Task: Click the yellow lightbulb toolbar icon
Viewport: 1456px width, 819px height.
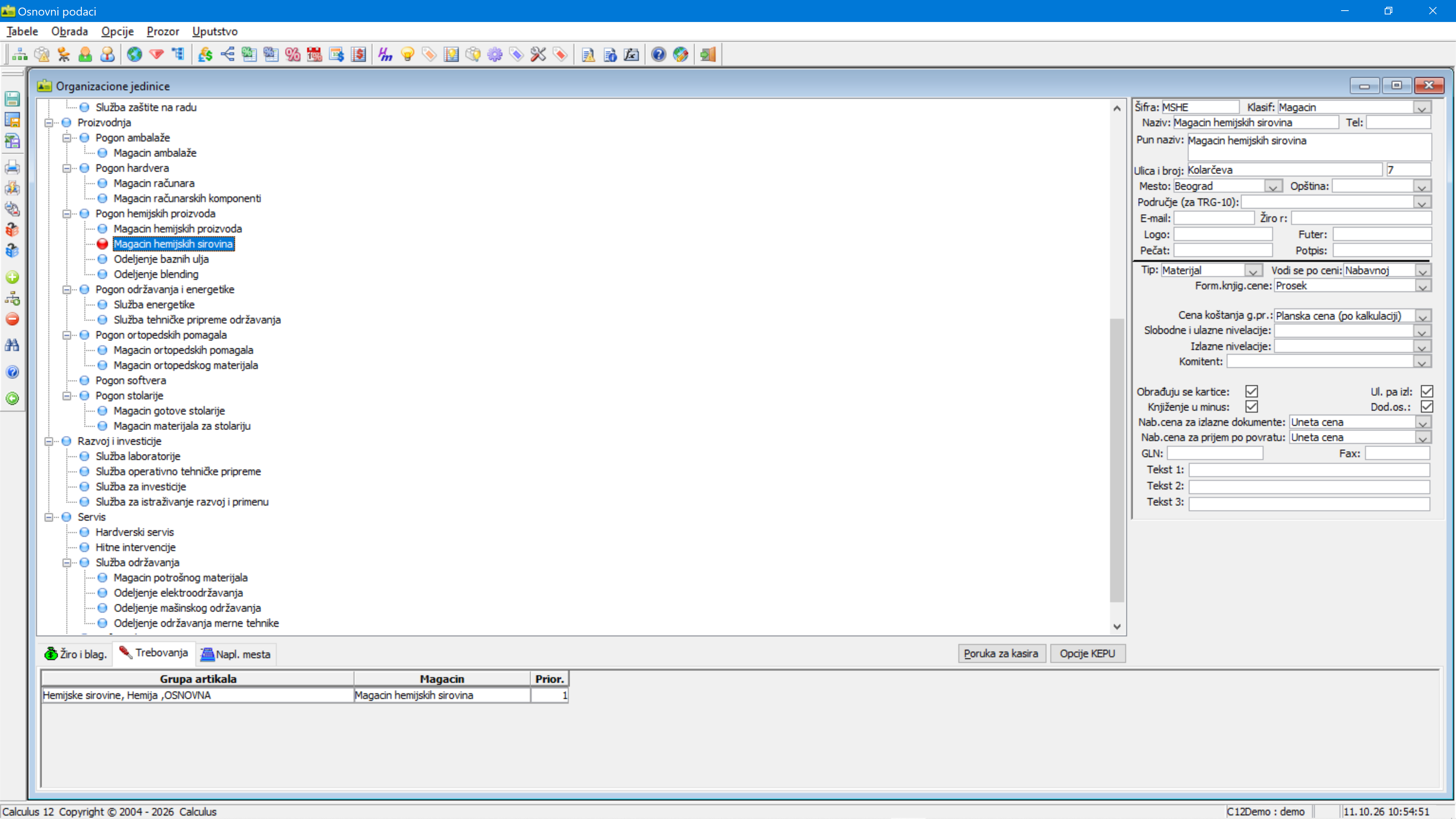Action: [407, 54]
